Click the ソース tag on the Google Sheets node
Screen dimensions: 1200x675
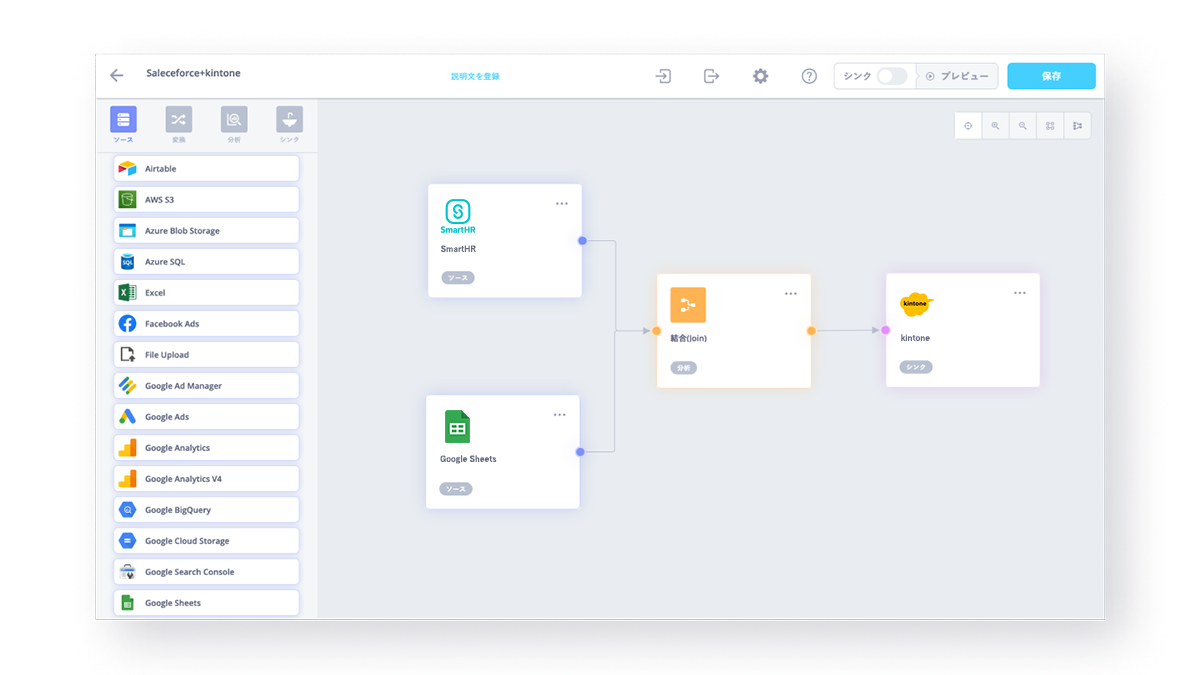coord(456,489)
